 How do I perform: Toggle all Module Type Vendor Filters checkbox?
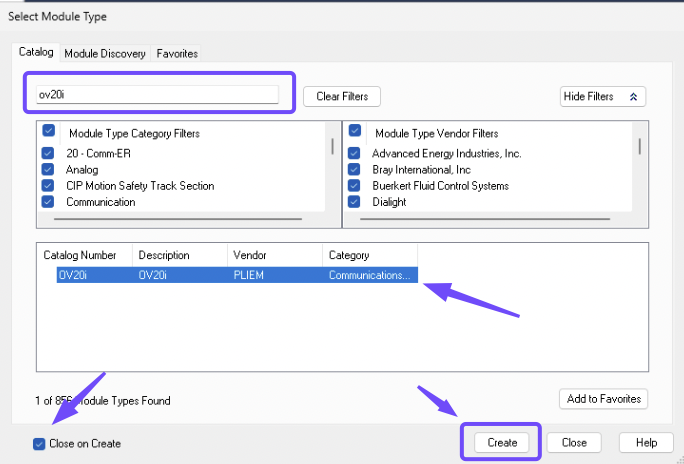[x=355, y=132]
